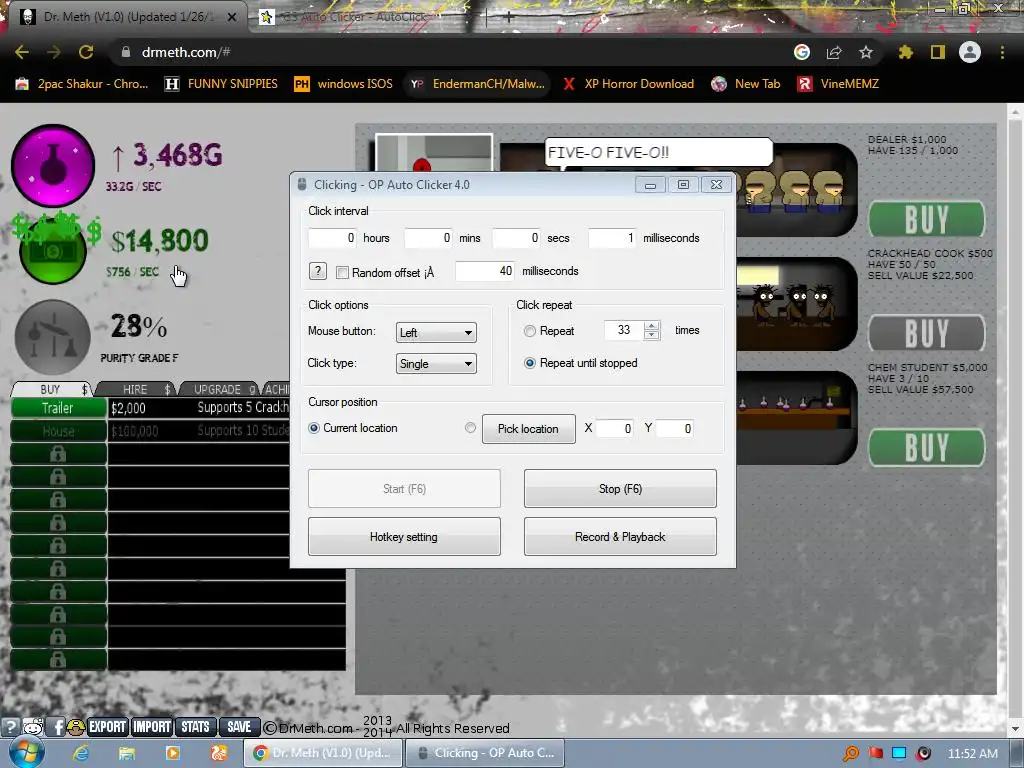The height and width of the screenshot is (768, 1024).
Task: Switch to the BUY tab
Action: (x=51, y=389)
